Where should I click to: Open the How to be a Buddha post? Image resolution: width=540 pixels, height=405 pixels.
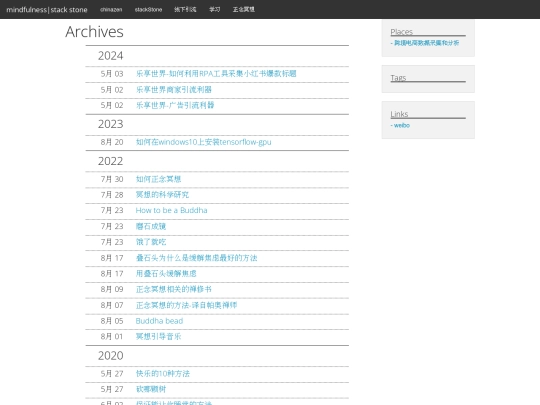[x=172, y=210]
